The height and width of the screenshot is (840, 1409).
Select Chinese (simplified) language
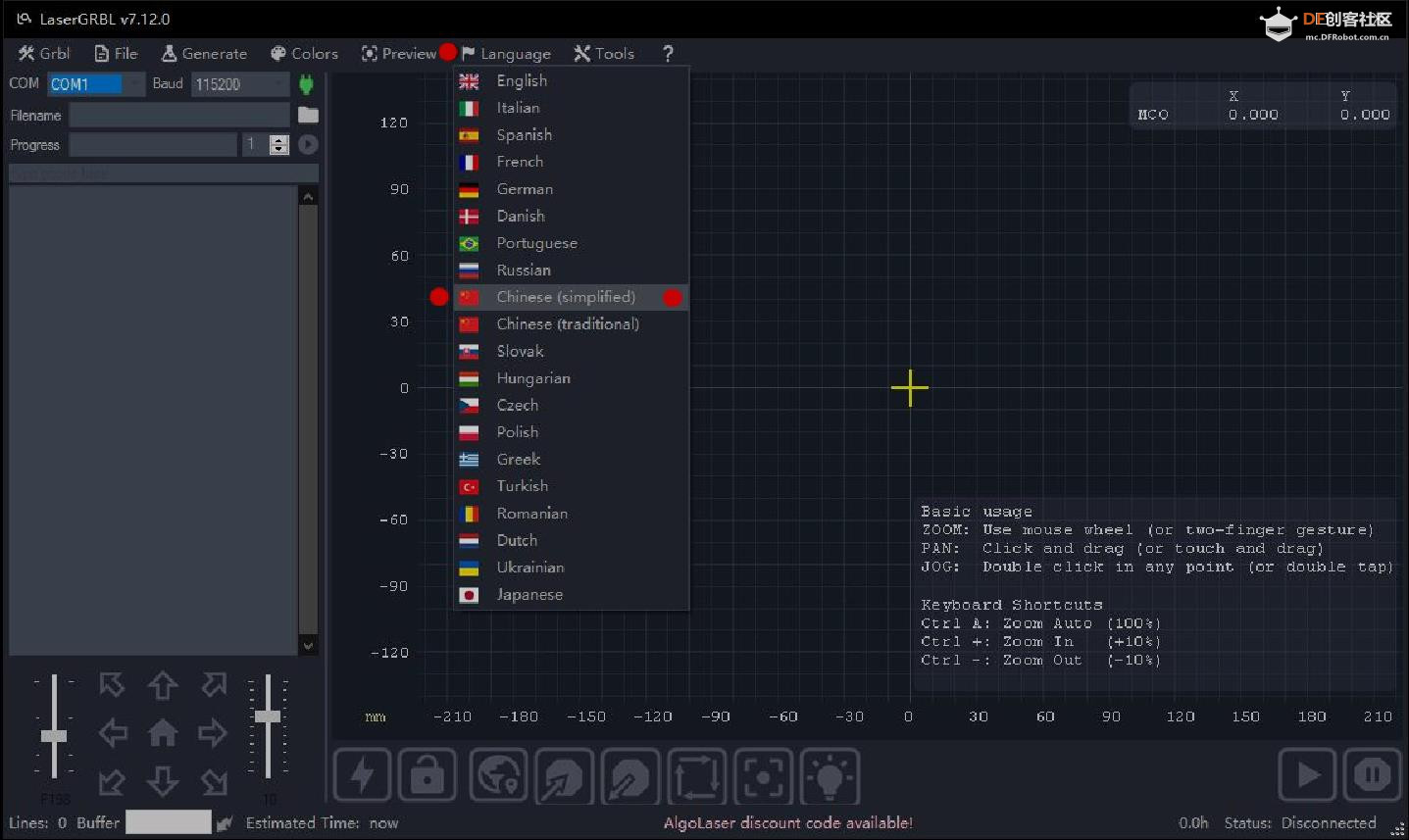click(572, 297)
